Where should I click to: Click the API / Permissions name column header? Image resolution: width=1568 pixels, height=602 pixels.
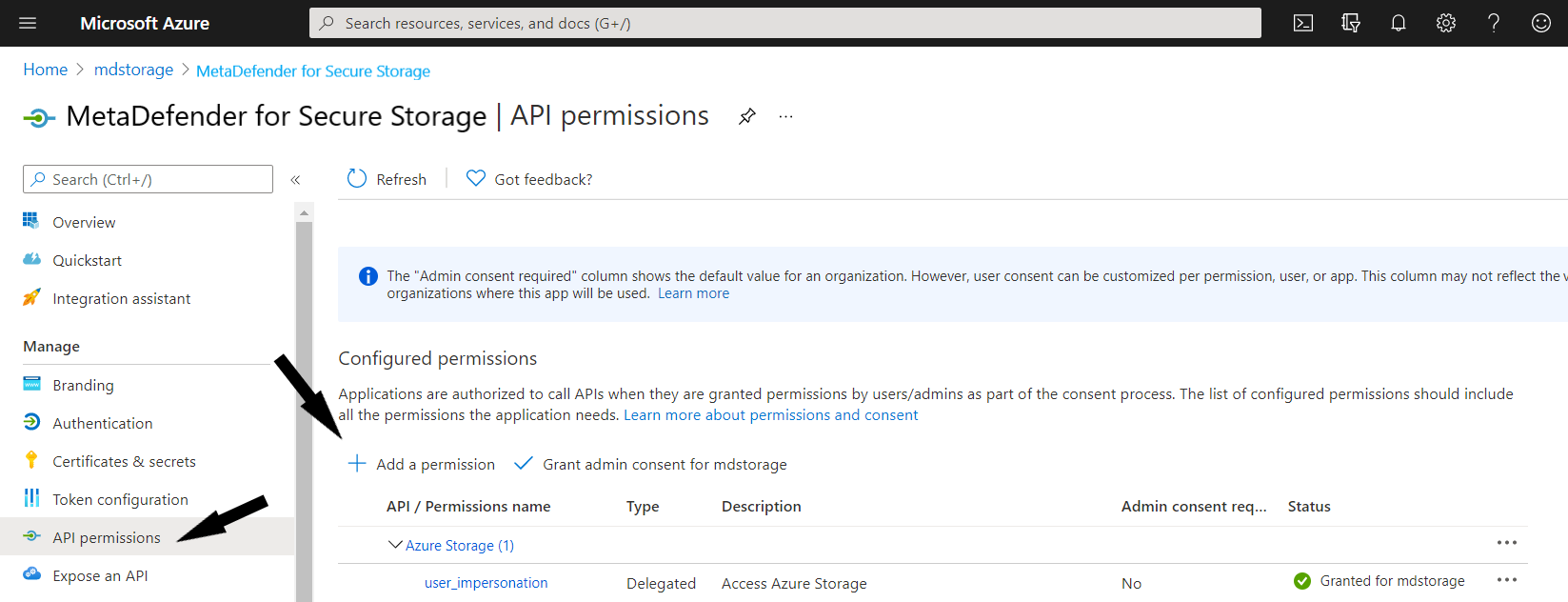[x=468, y=507]
